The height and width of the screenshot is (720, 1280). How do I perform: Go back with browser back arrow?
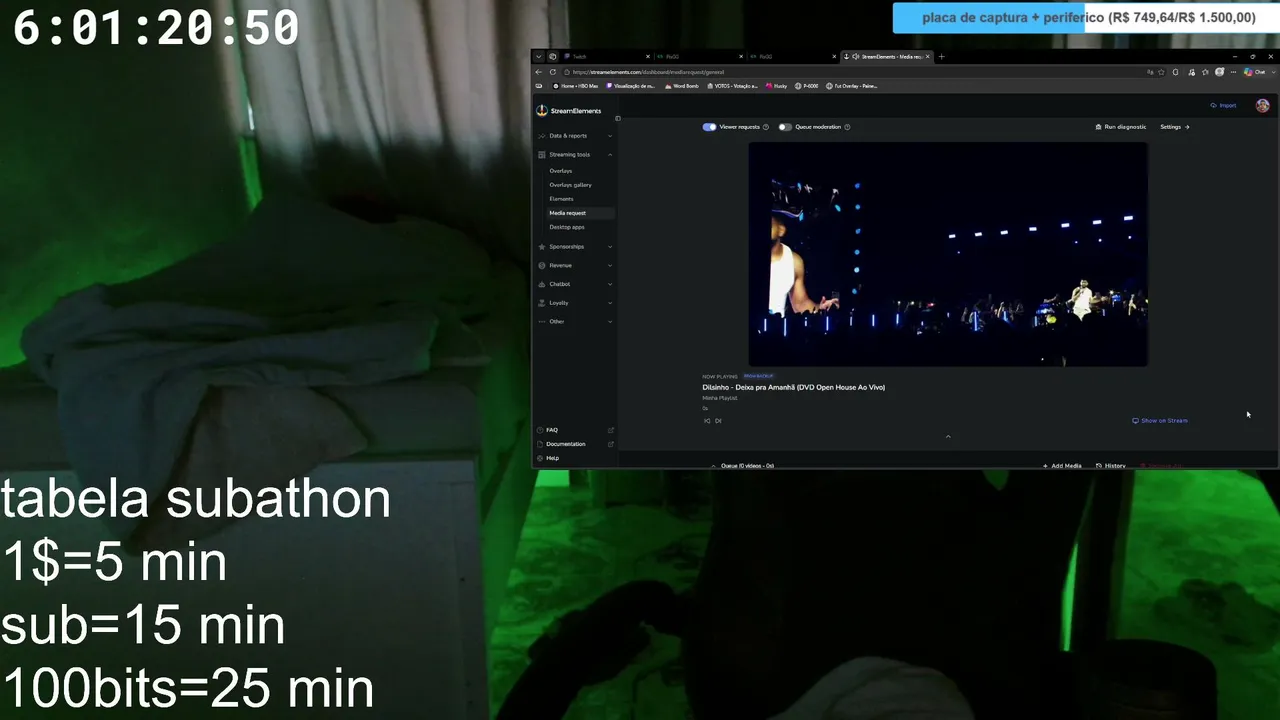pyautogui.click(x=539, y=72)
